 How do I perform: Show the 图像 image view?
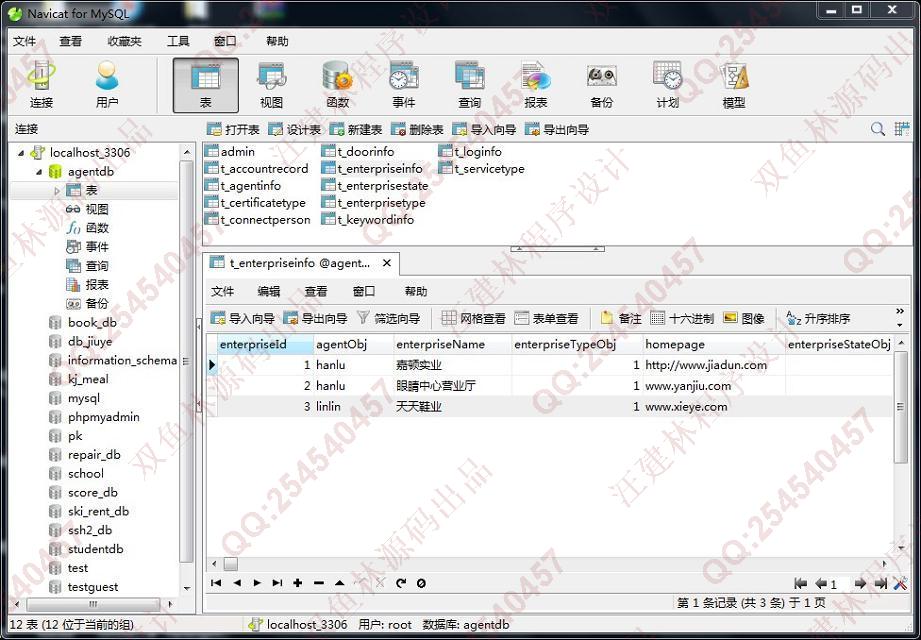click(x=744, y=319)
